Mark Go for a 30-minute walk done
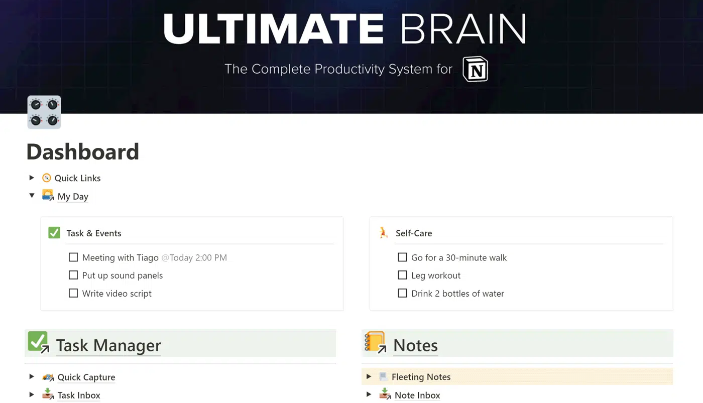This screenshot has width=703, height=403. point(403,257)
